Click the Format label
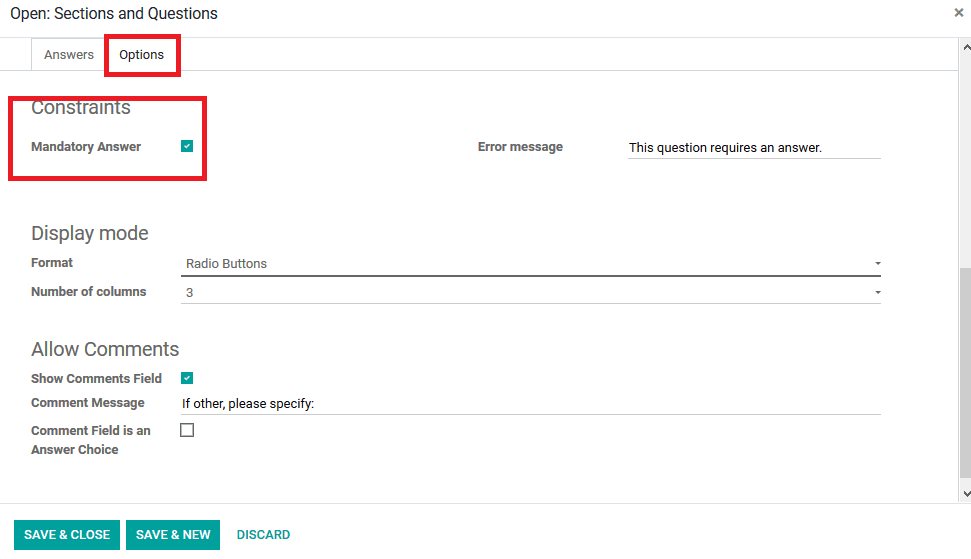 (x=52, y=262)
